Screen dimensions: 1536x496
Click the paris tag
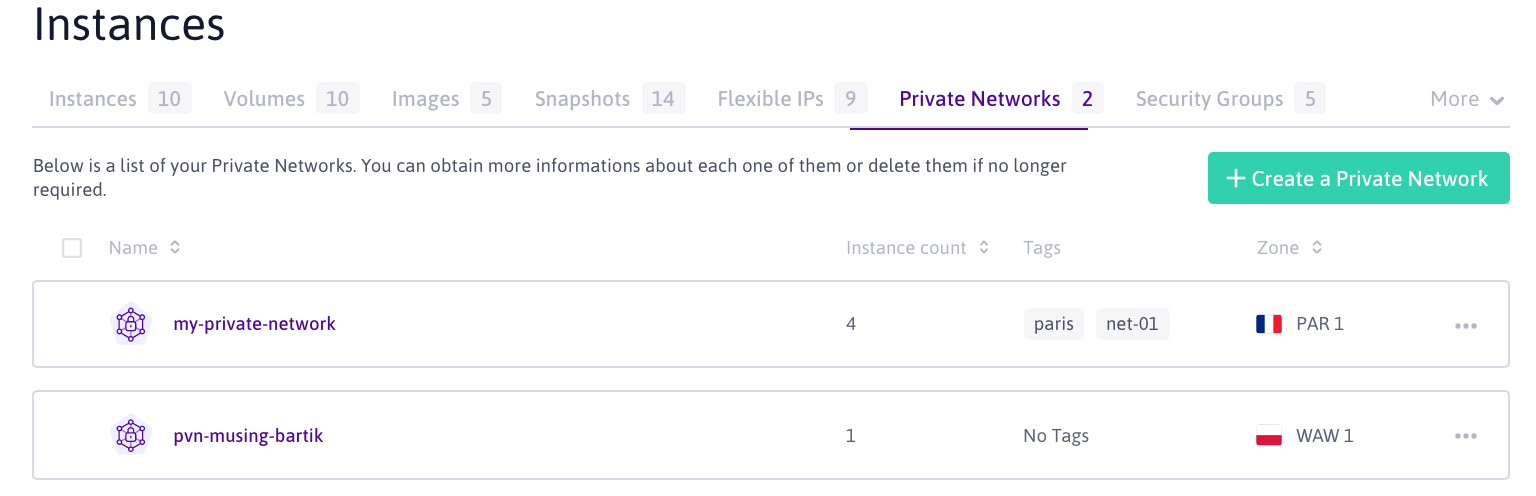1053,324
